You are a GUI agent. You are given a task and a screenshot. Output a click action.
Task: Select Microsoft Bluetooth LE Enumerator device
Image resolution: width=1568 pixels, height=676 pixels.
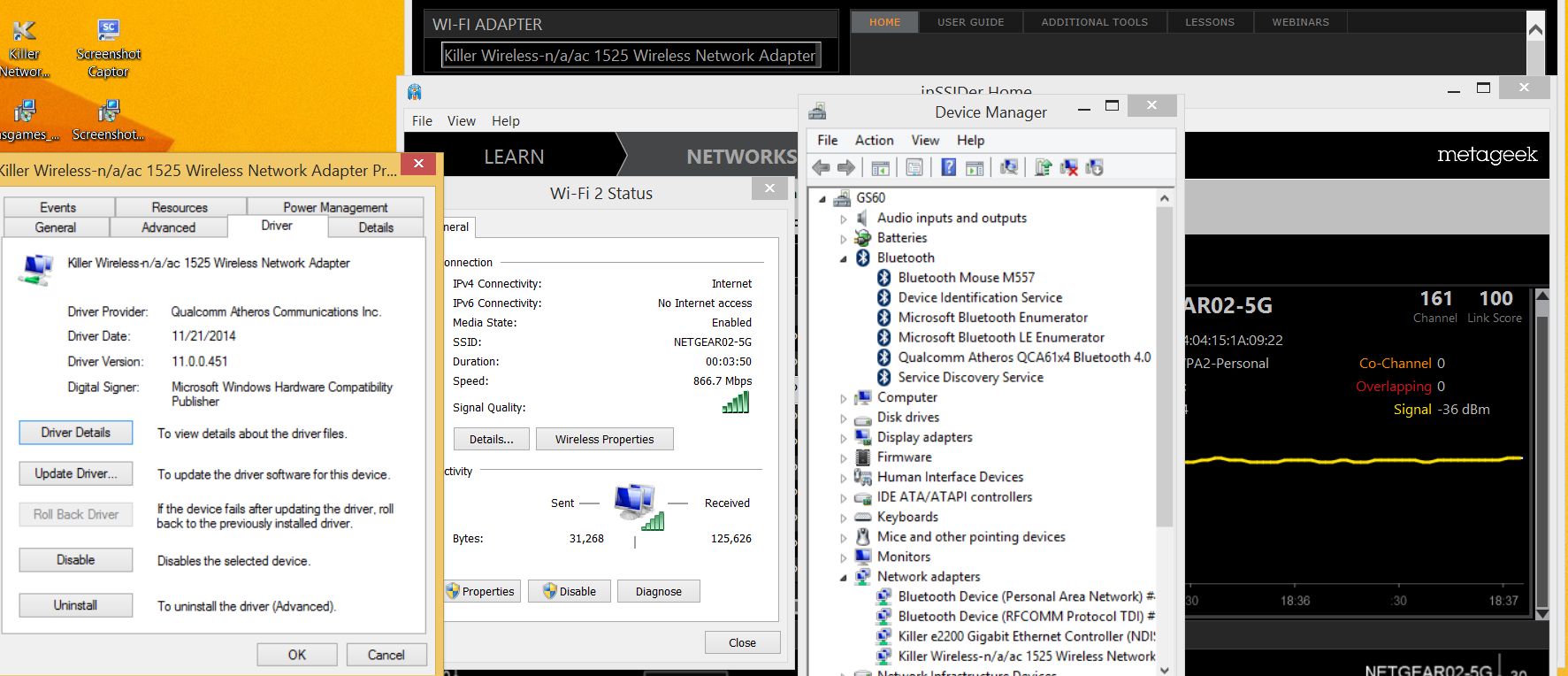pos(1001,337)
